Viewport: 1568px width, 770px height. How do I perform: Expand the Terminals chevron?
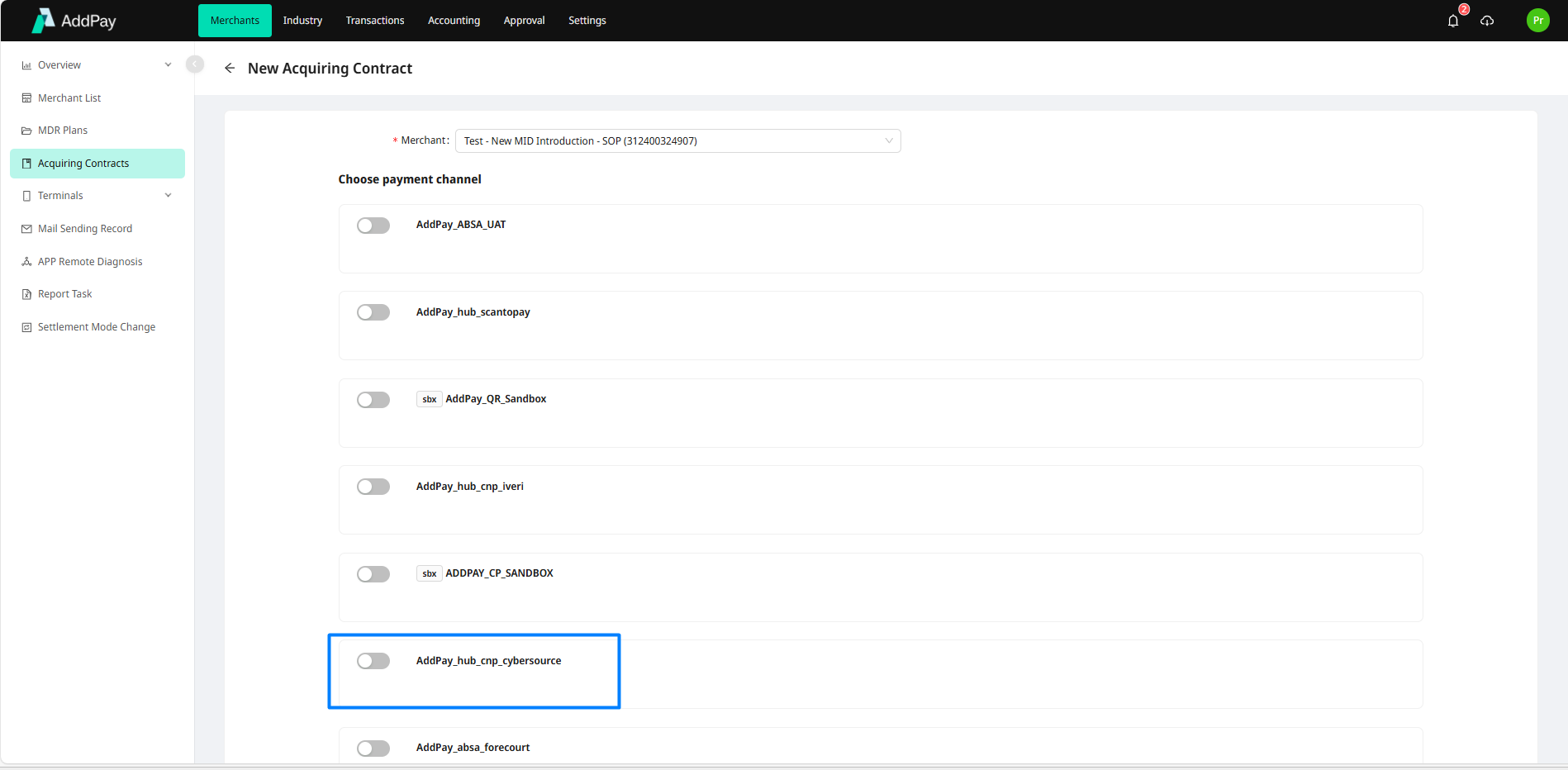coord(168,196)
